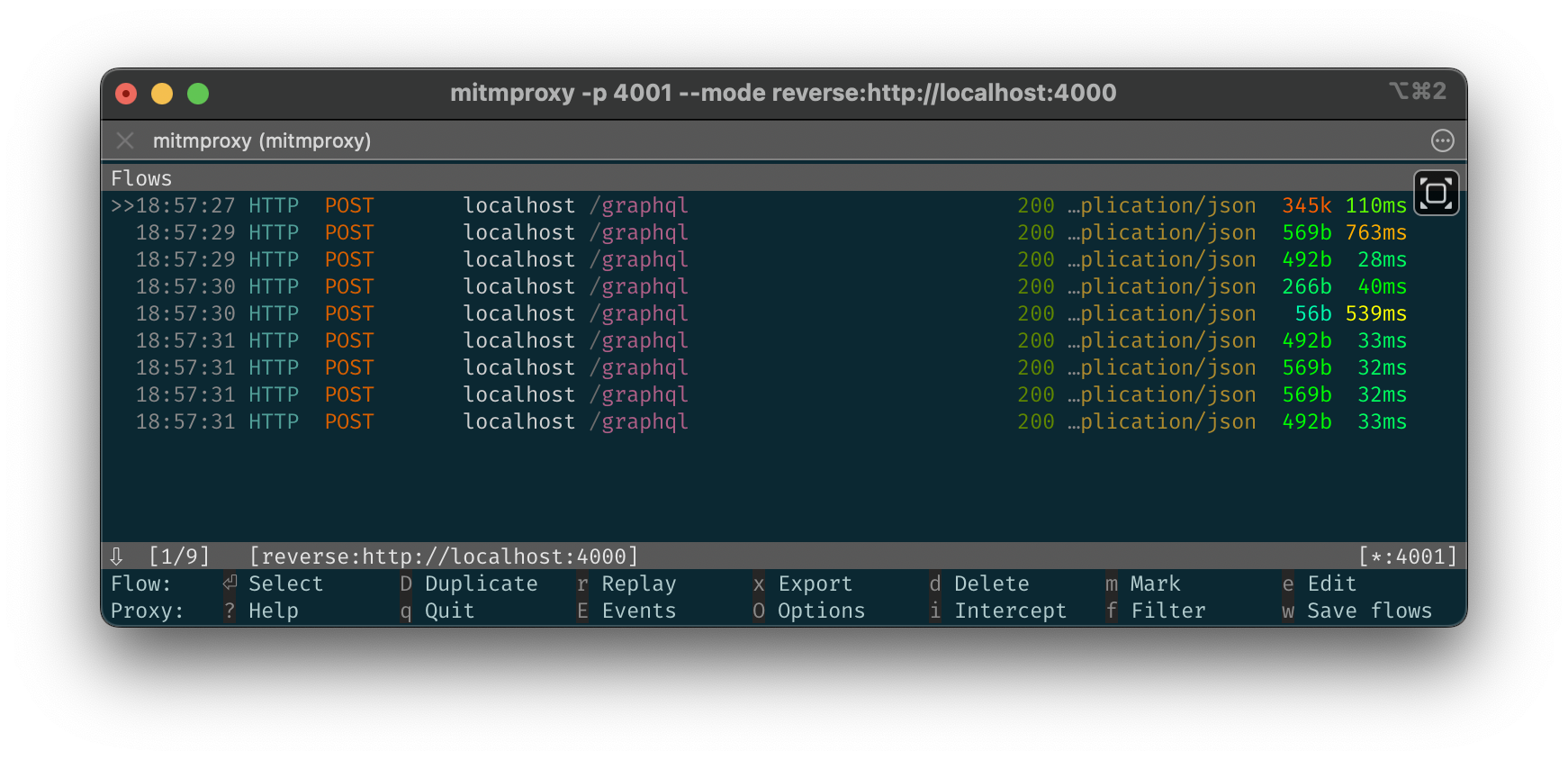Screen dimensions: 1568x760
Task: Close the mitmproxy tab with X icon
Action: coord(125,140)
